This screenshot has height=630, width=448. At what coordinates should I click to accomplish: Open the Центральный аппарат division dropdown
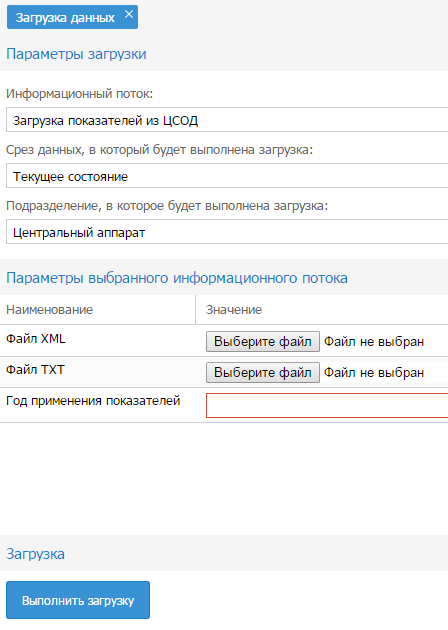(227, 232)
